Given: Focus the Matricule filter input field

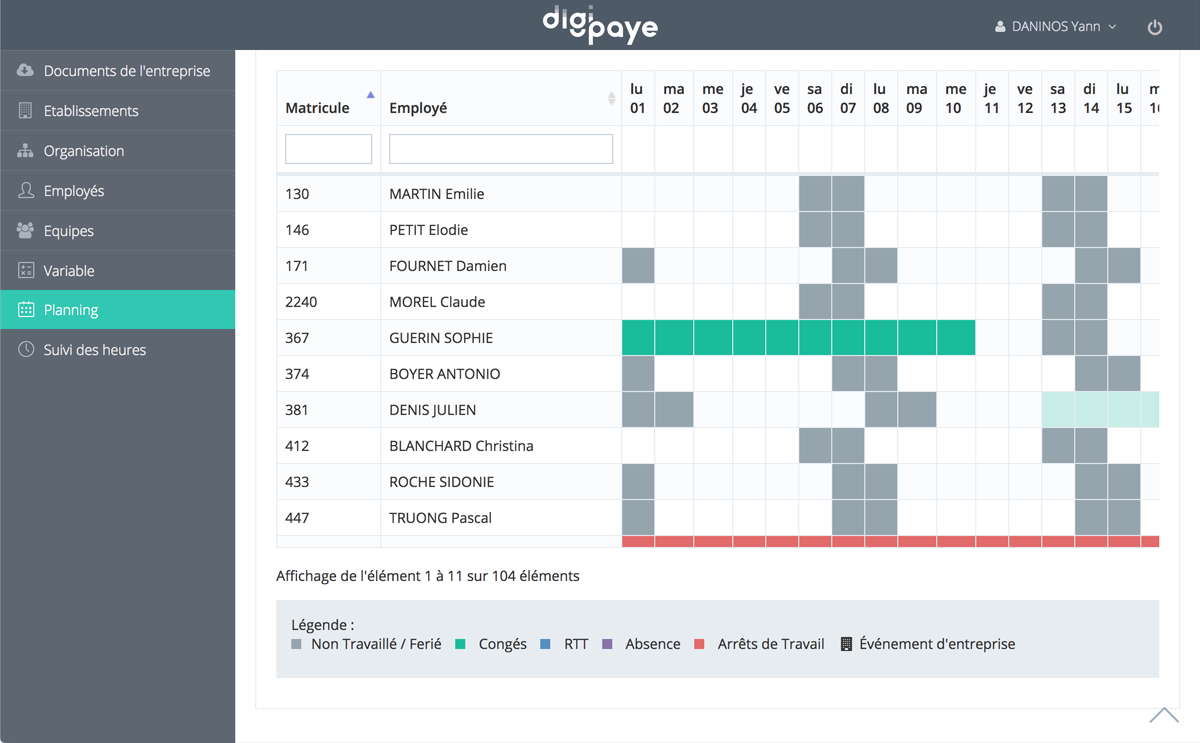Looking at the screenshot, I should click(328, 149).
